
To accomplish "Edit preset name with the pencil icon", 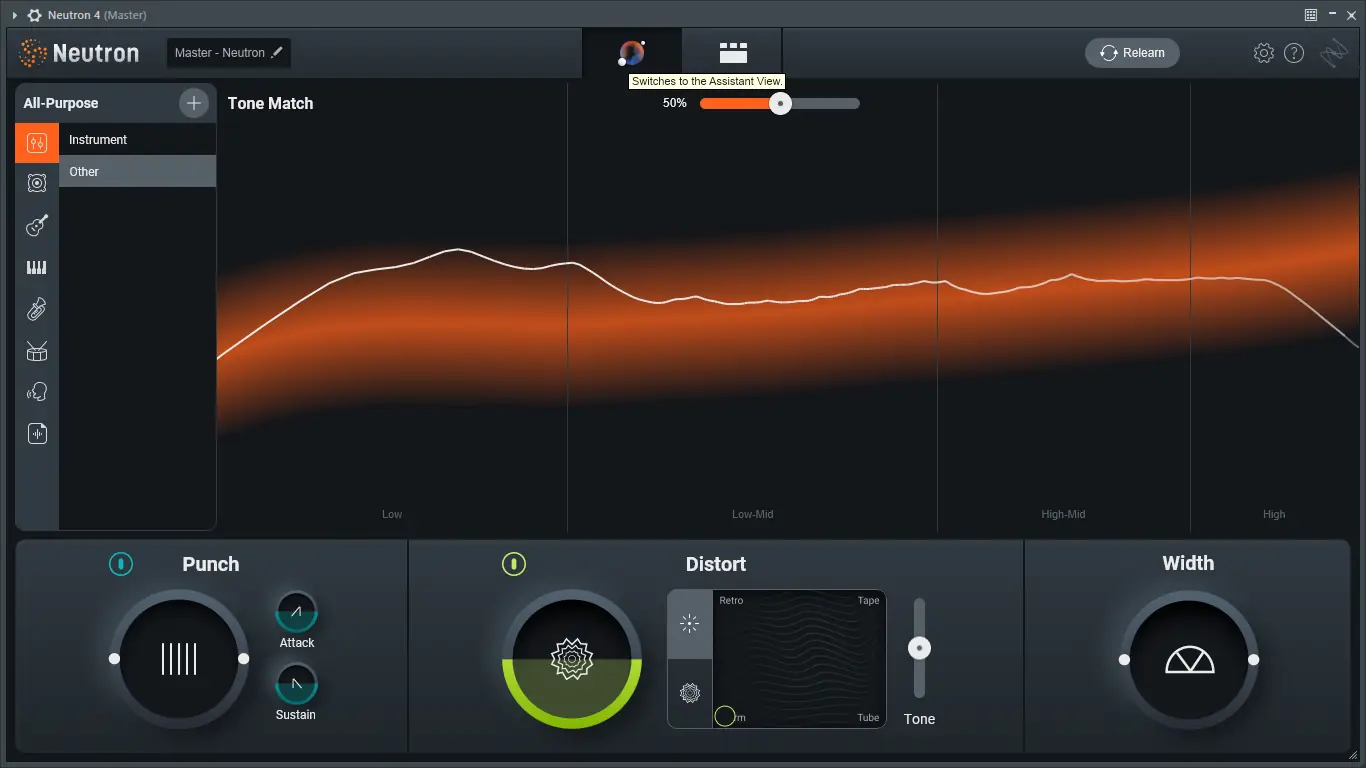I will 277,53.
